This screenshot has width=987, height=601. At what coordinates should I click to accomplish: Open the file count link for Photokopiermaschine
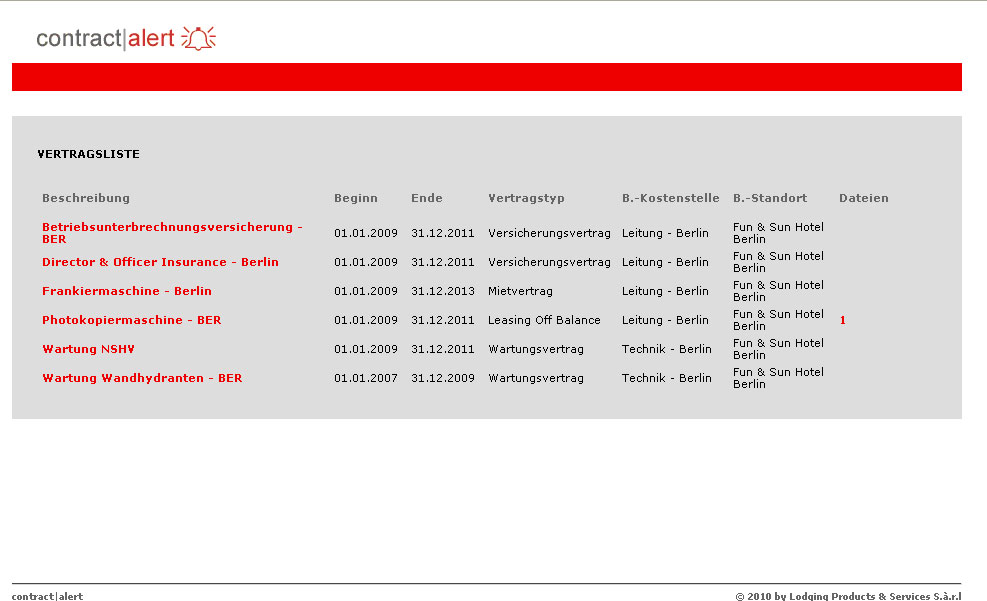843,320
